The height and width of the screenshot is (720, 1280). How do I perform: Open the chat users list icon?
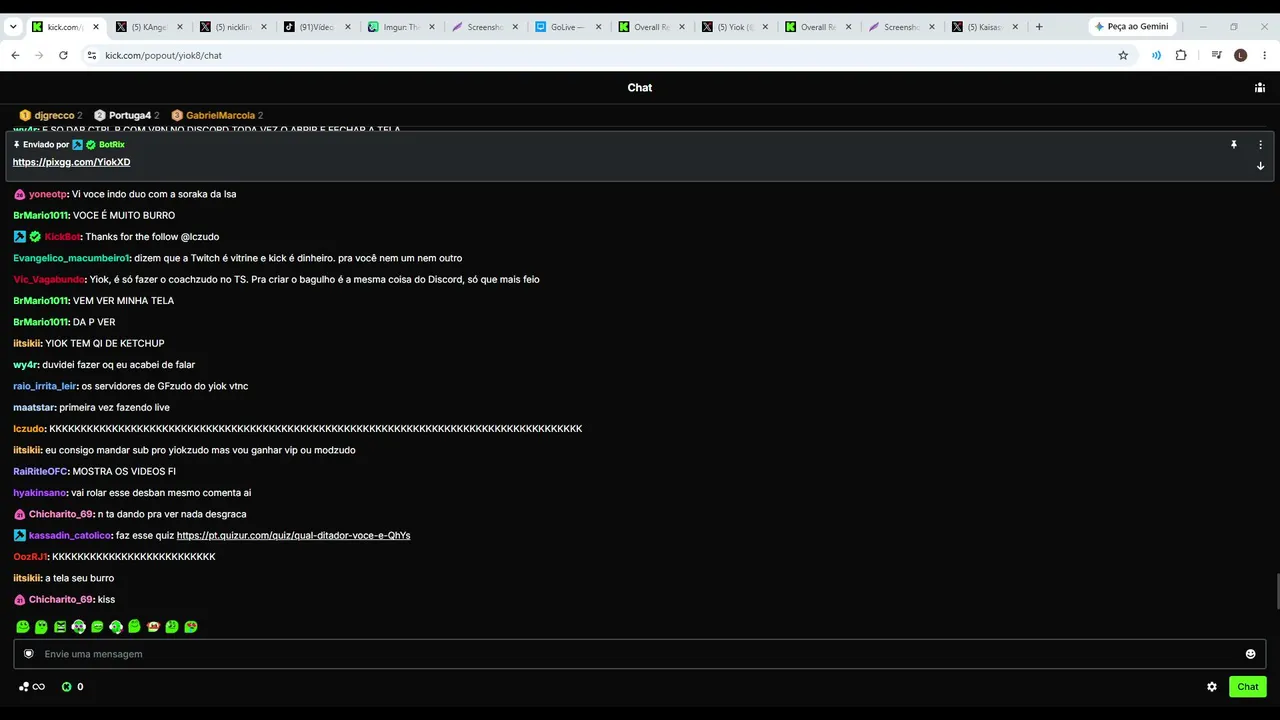(1260, 88)
